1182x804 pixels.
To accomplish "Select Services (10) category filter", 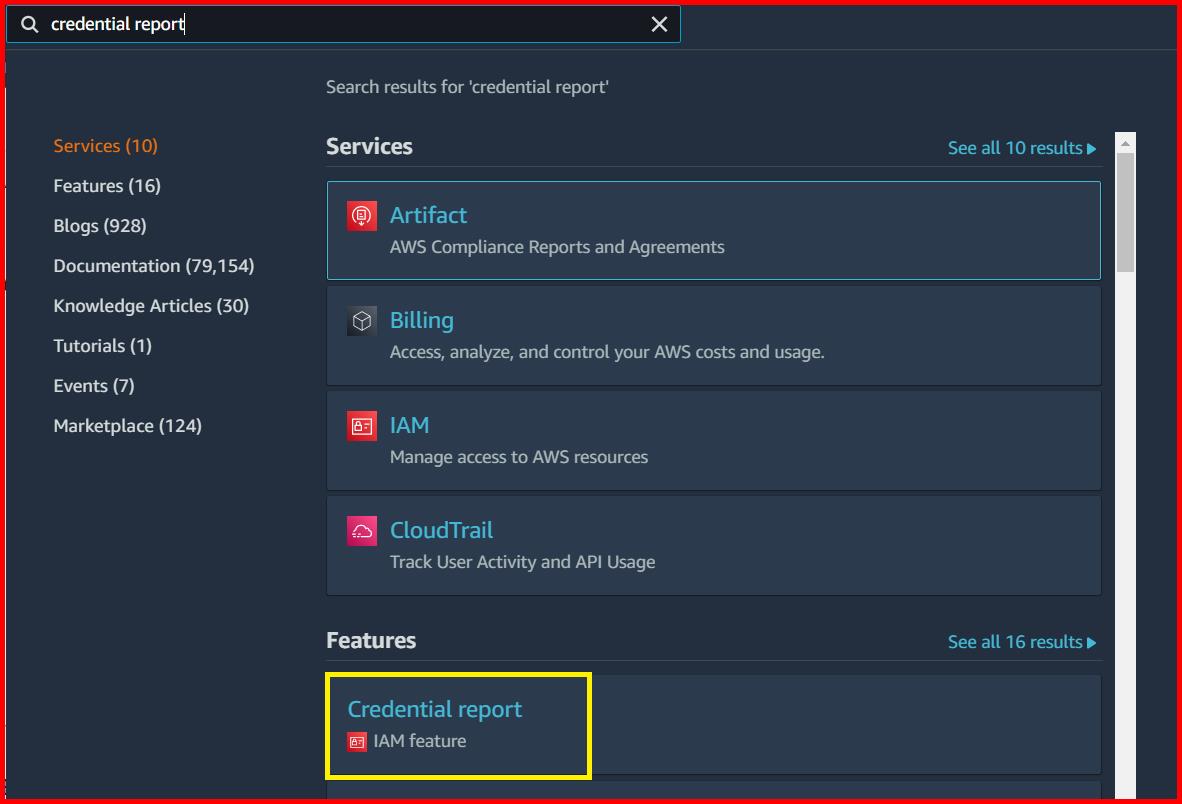I will tap(105, 146).
